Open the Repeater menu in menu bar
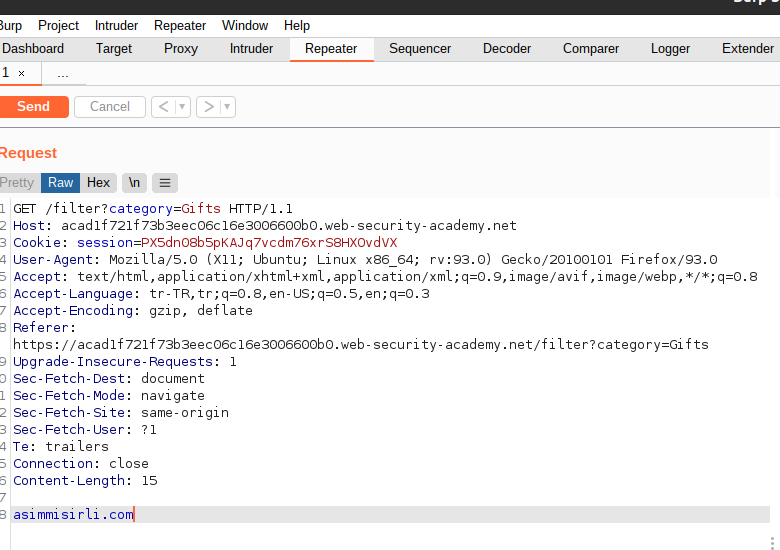Viewport: 780px width, 550px height. tap(180, 25)
